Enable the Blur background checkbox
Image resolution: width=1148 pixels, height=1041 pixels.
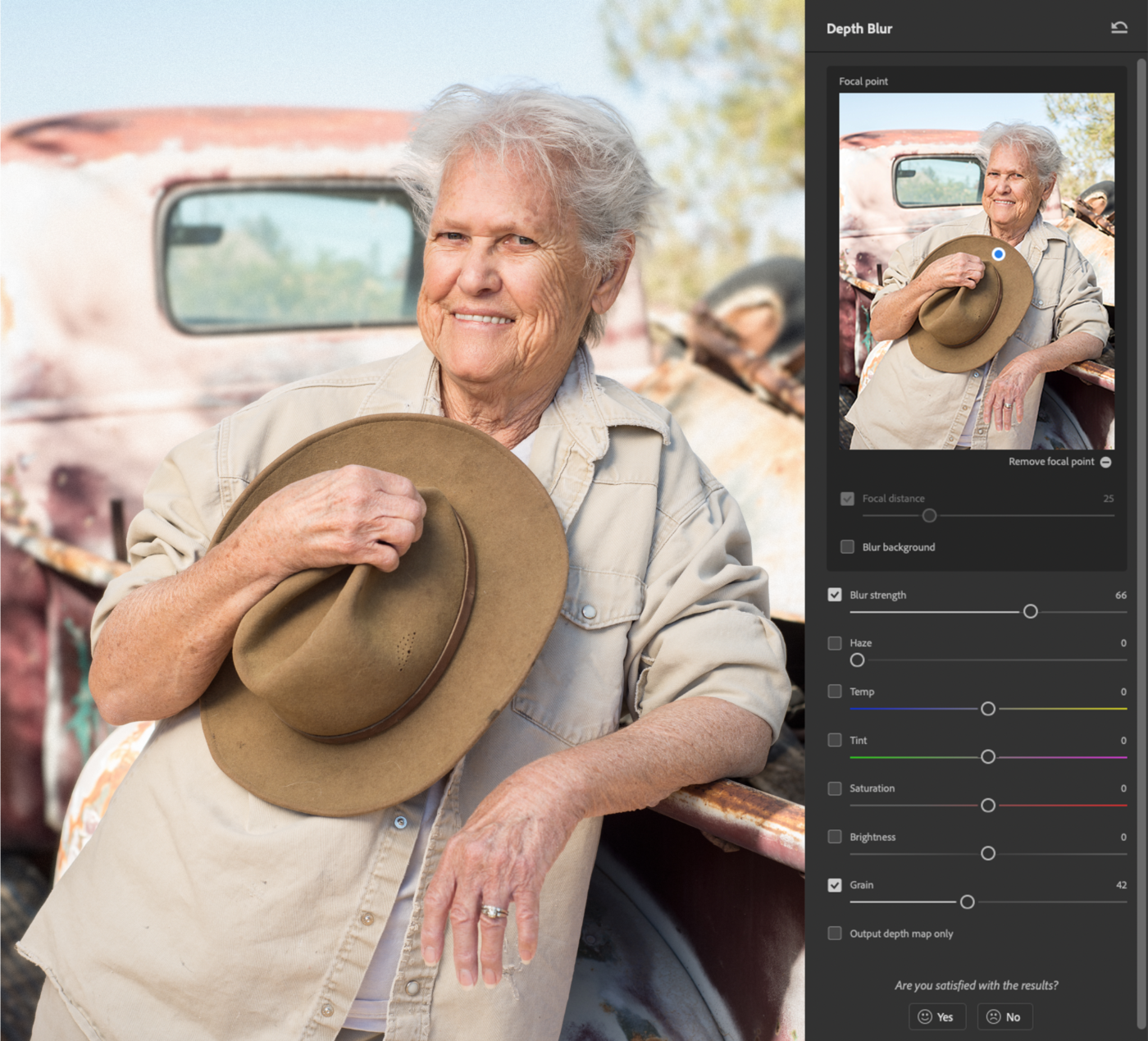pyautogui.click(x=847, y=546)
